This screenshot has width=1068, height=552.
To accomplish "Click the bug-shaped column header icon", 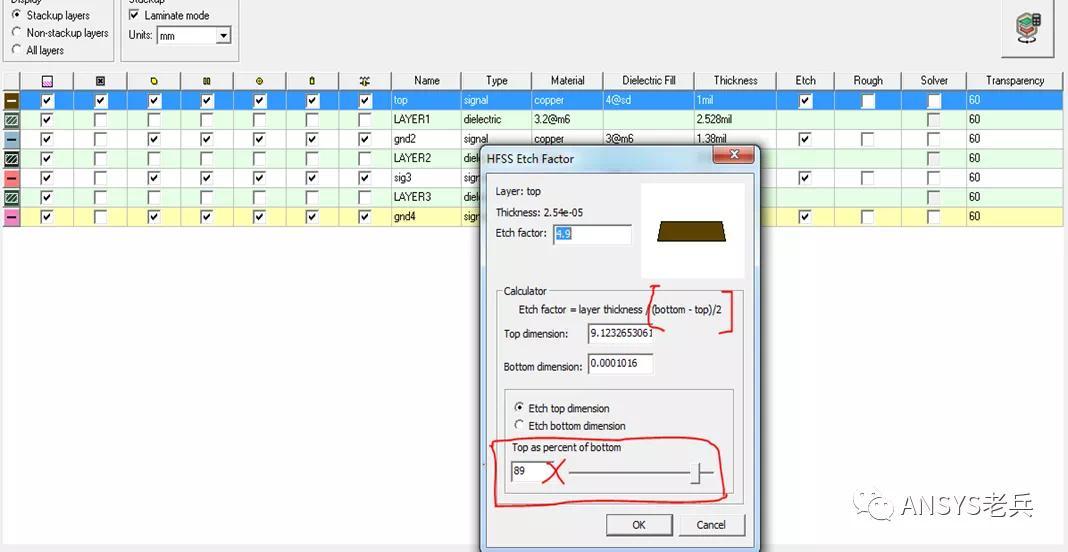I will click(x=365, y=81).
